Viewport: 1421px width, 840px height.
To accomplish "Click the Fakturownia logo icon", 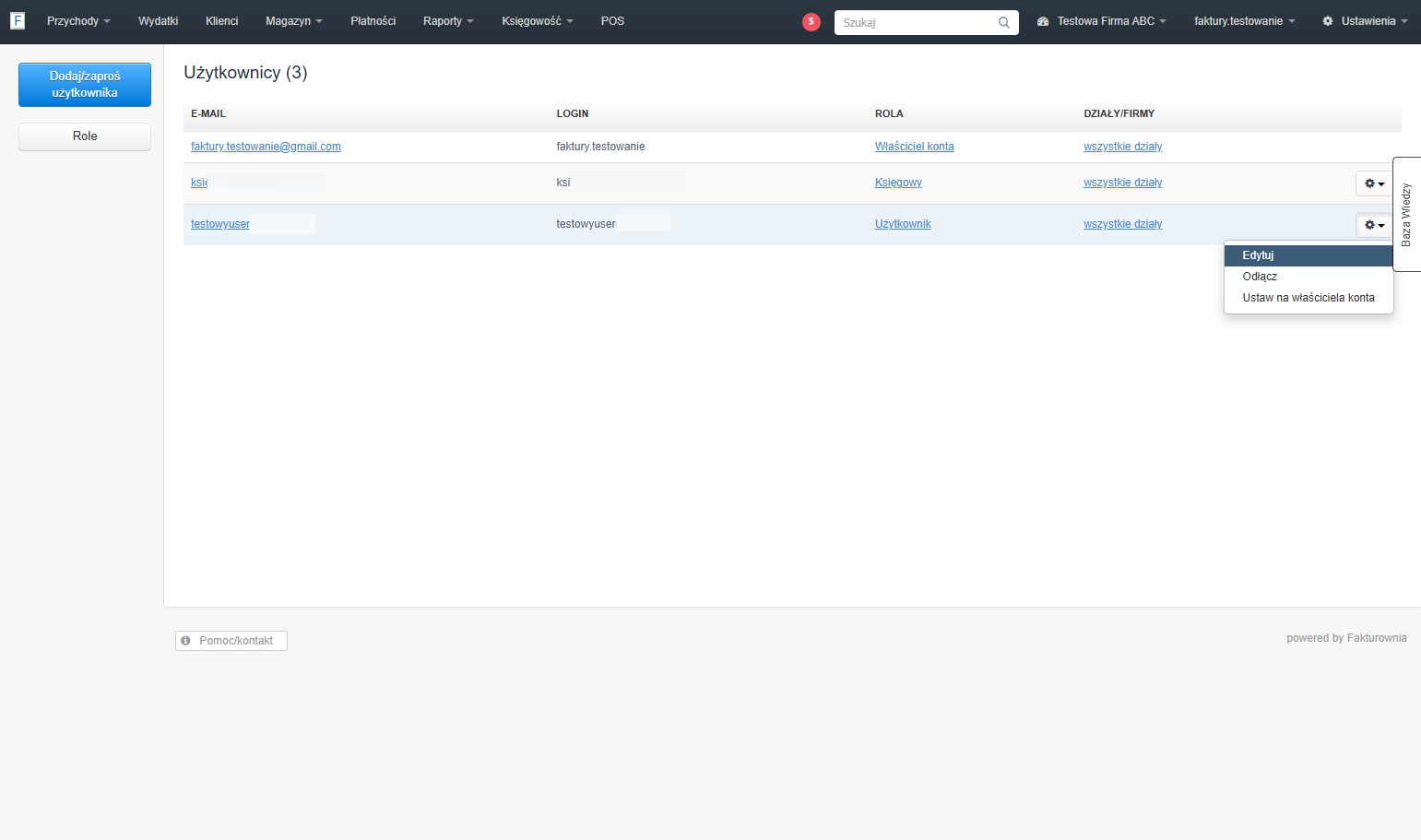I will tap(18, 20).
